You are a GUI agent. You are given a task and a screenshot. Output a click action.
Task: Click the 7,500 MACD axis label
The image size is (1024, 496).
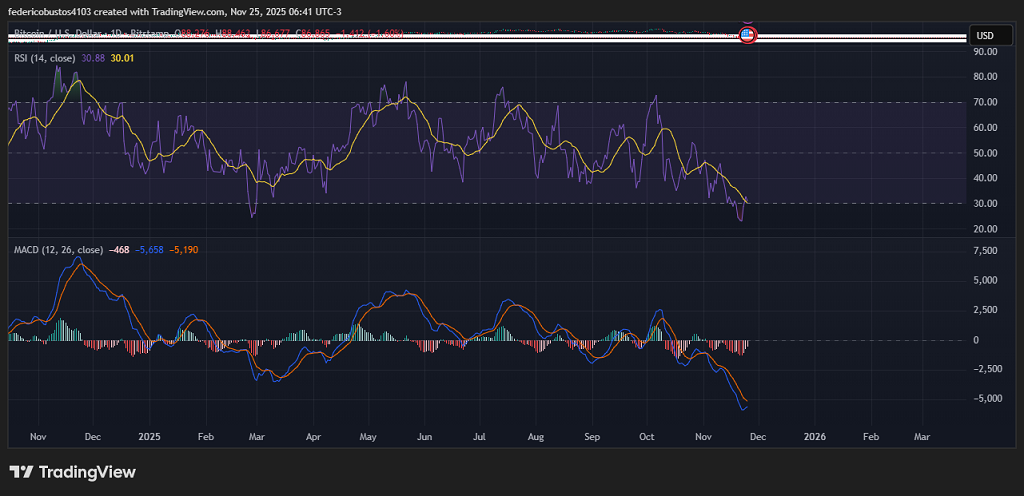(985, 251)
